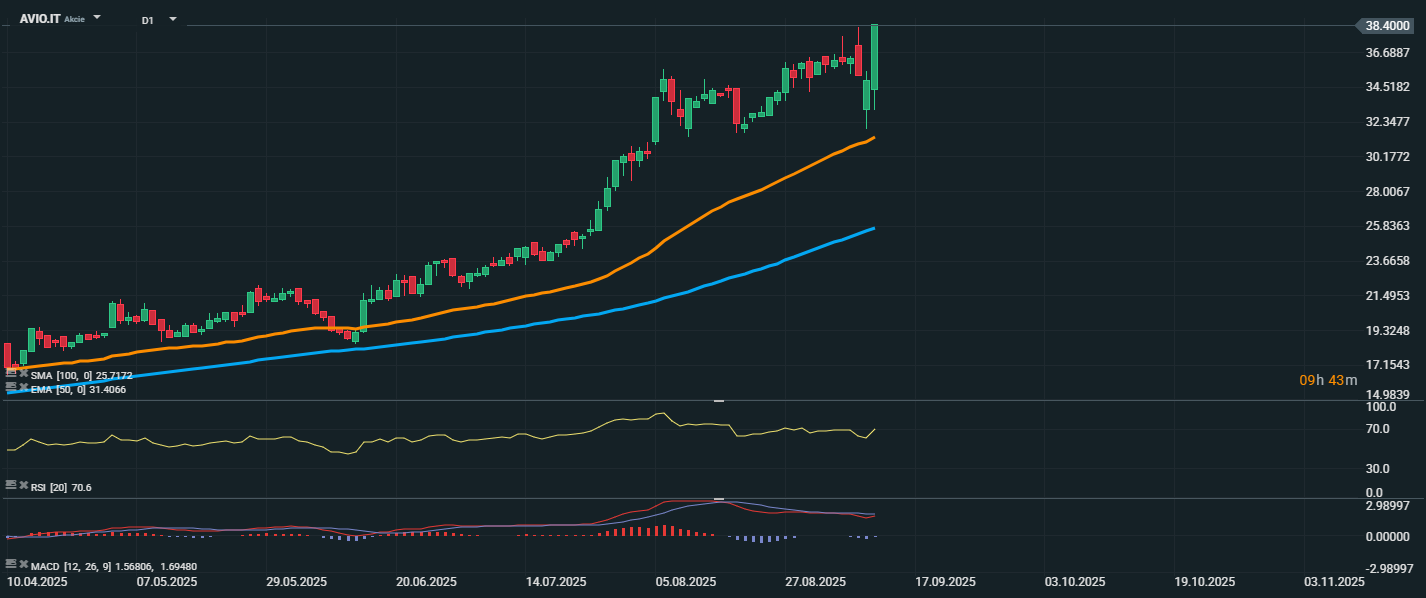
Task: Click the RSI 70.0 axis label
Action: click(1378, 429)
